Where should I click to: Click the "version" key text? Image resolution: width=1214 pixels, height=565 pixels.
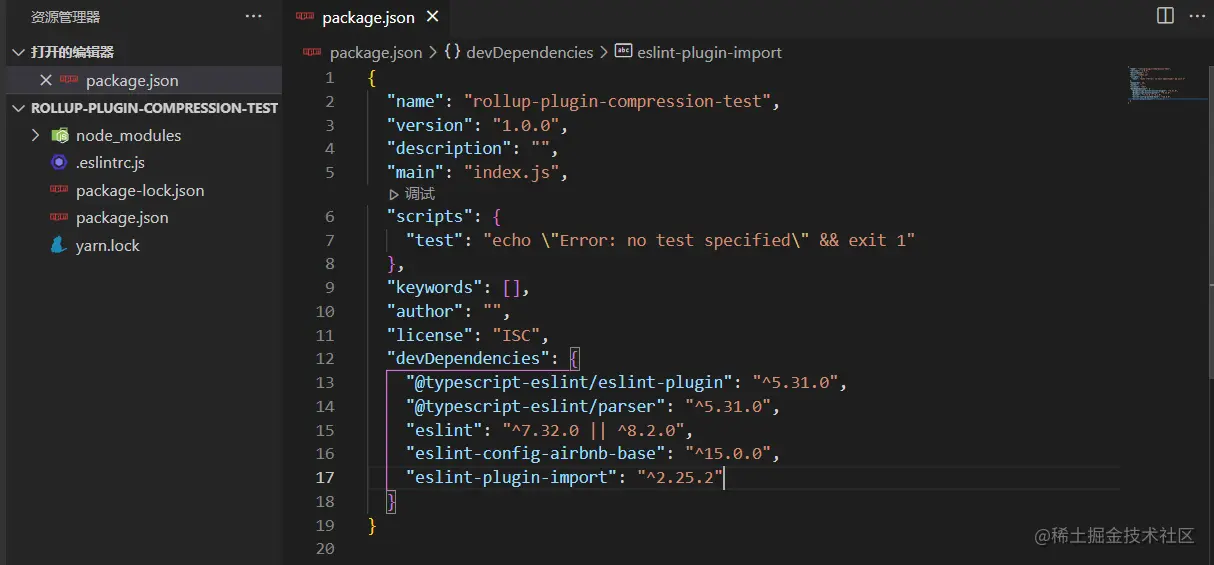point(430,125)
